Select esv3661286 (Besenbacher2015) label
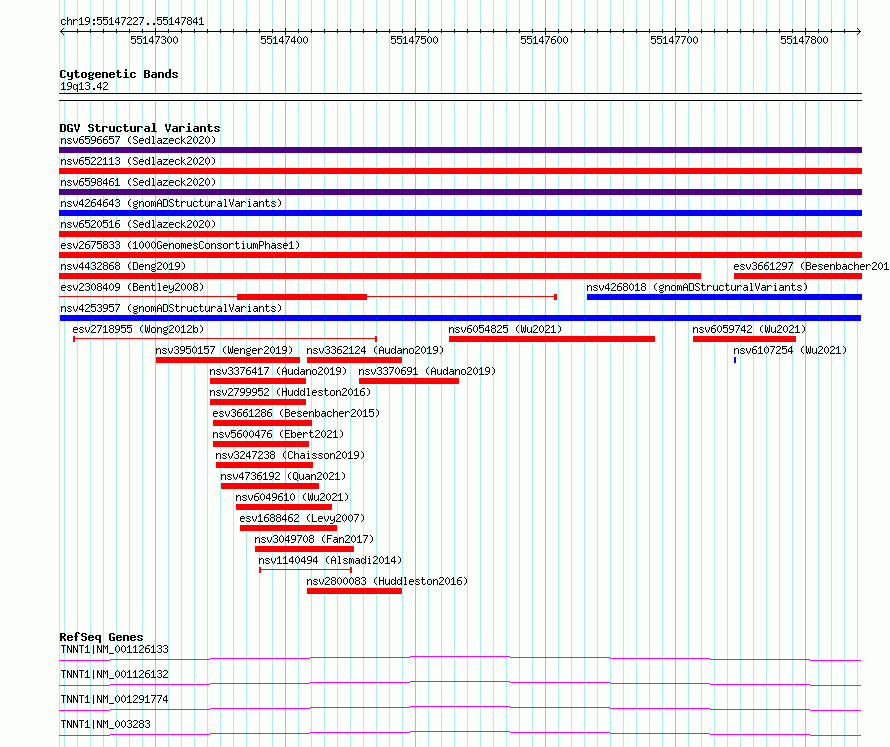Image resolution: width=890 pixels, height=747 pixels. (x=296, y=413)
